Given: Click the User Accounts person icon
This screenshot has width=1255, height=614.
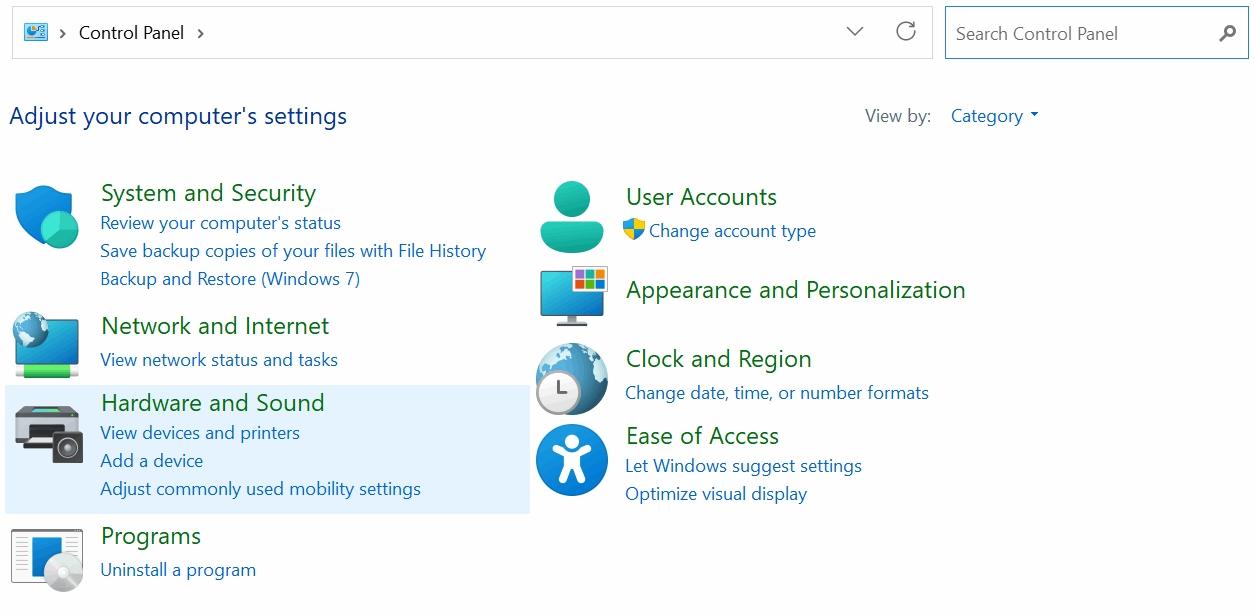Looking at the screenshot, I should [x=572, y=216].
